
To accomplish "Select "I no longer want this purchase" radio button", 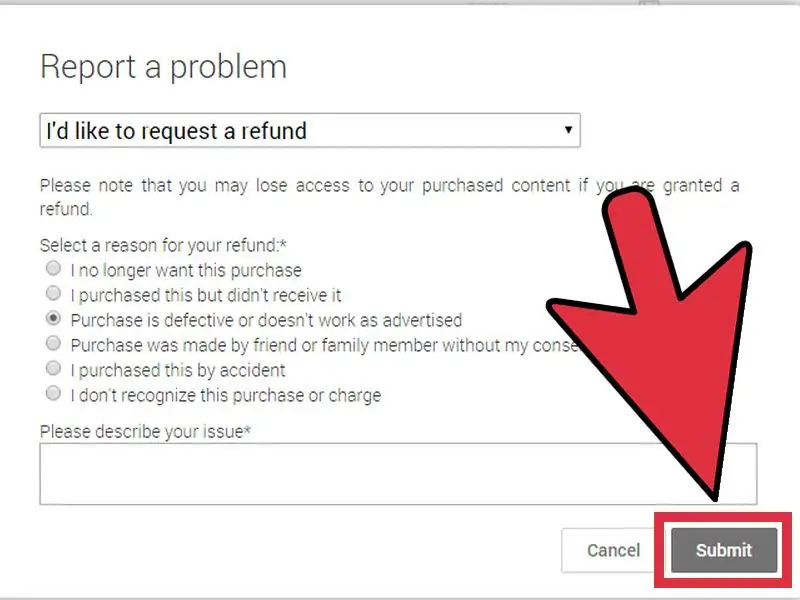I will [x=53, y=269].
